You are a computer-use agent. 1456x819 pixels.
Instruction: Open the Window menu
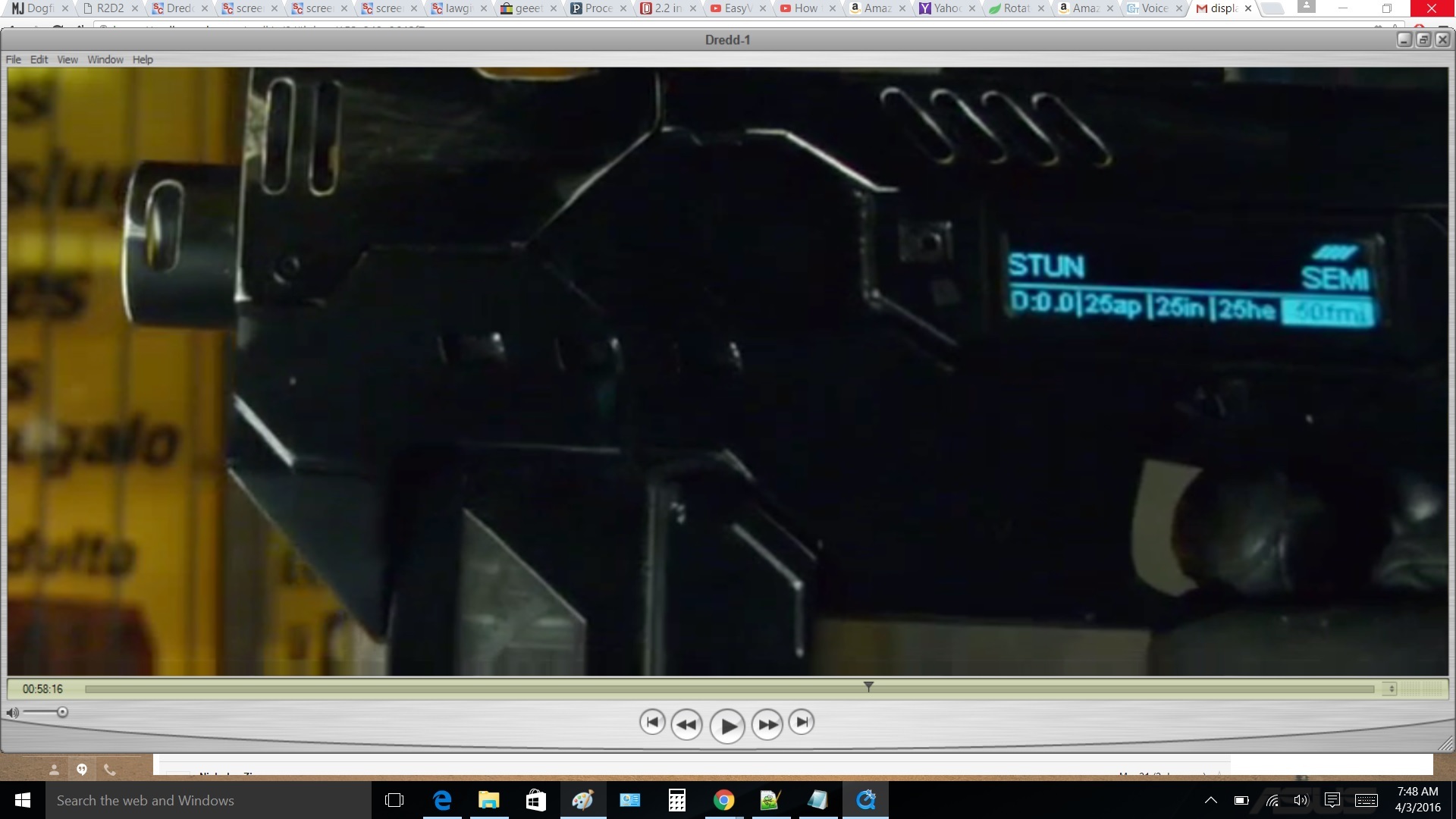click(x=105, y=60)
